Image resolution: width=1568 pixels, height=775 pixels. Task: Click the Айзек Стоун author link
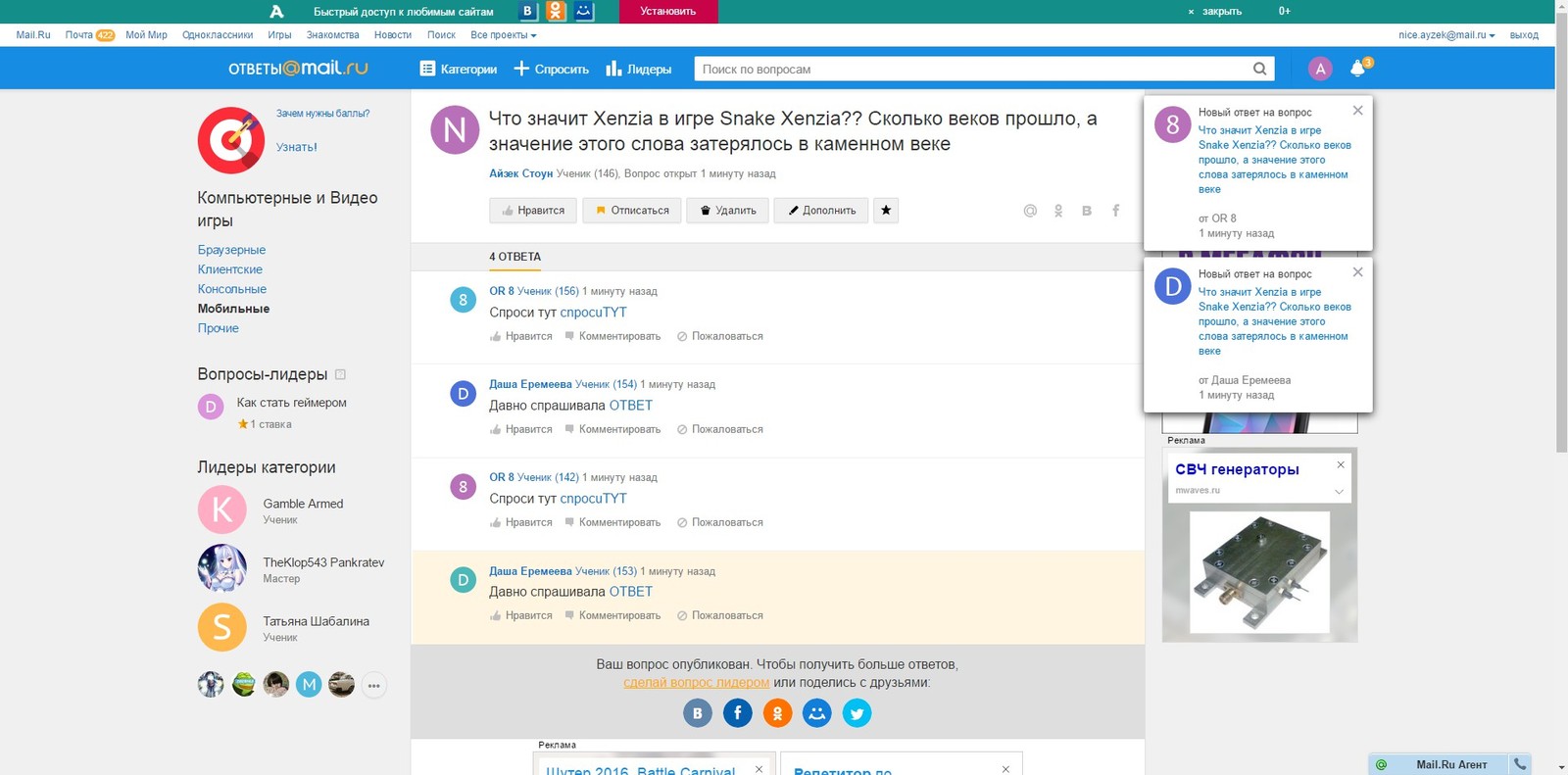[521, 173]
